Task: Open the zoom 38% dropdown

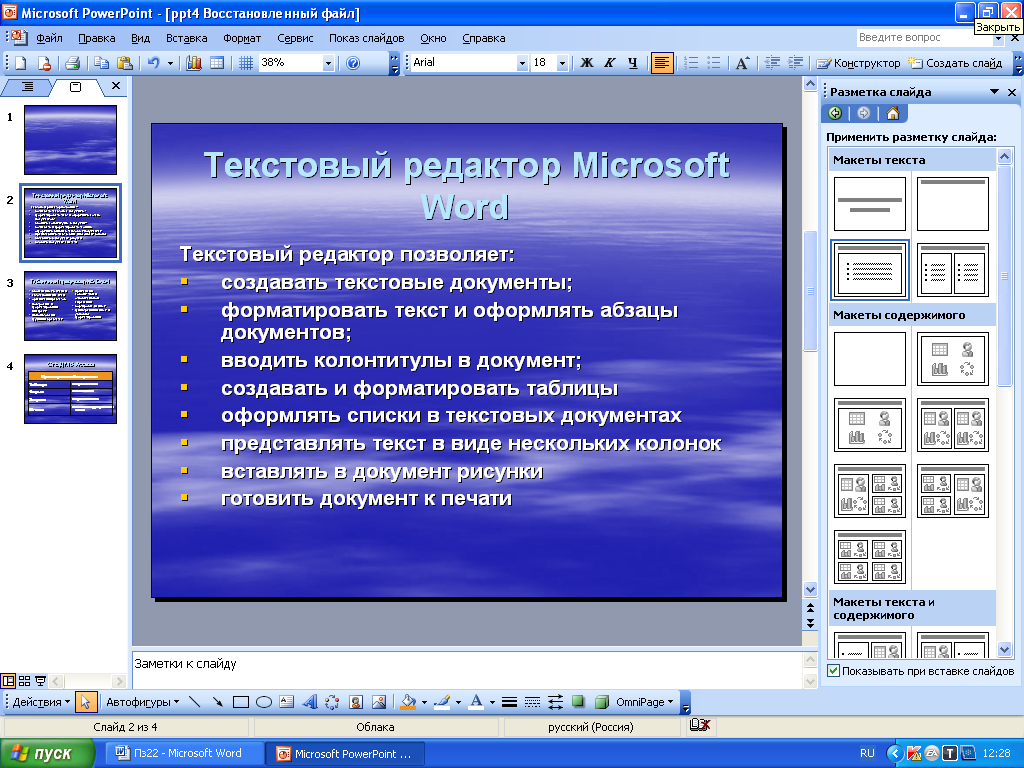Action: click(x=328, y=63)
